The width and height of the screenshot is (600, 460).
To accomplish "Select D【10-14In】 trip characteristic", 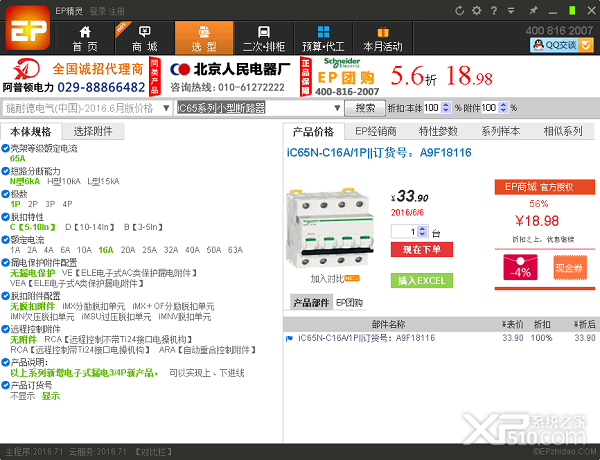I will click(90, 227).
